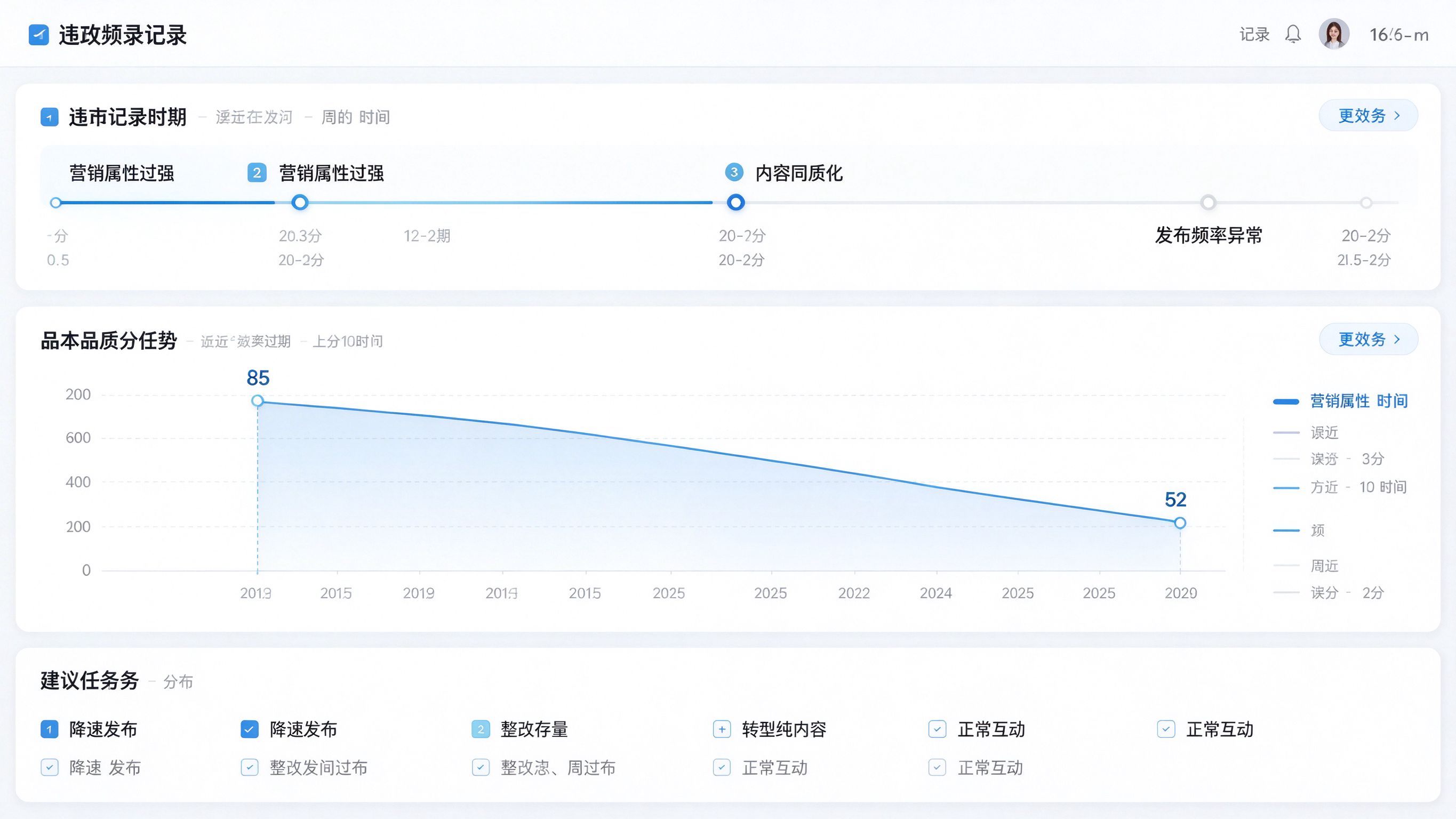This screenshot has width=1456, height=819.
Task: Click the 12-2期 timeline text
Action: 427,236
